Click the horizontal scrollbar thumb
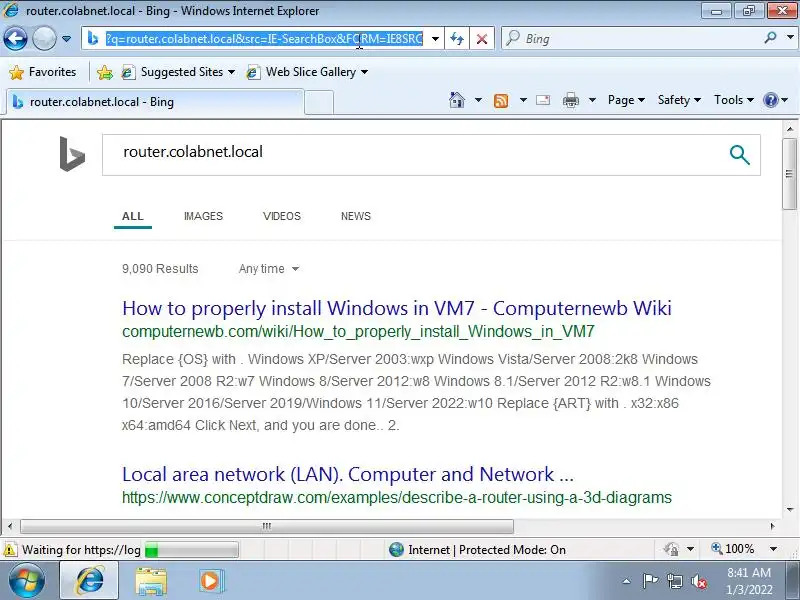The width and height of the screenshot is (800, 600). pos(267,526)
